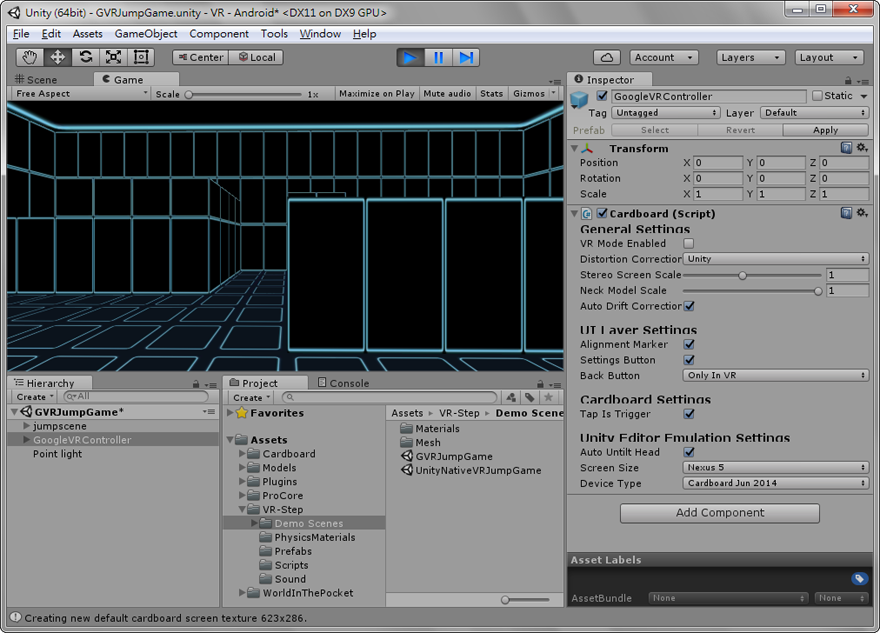Image resolution: width=880 pixels, height=633 pixels.
Task: Open the GameObject menu
Action: point(146,34)
